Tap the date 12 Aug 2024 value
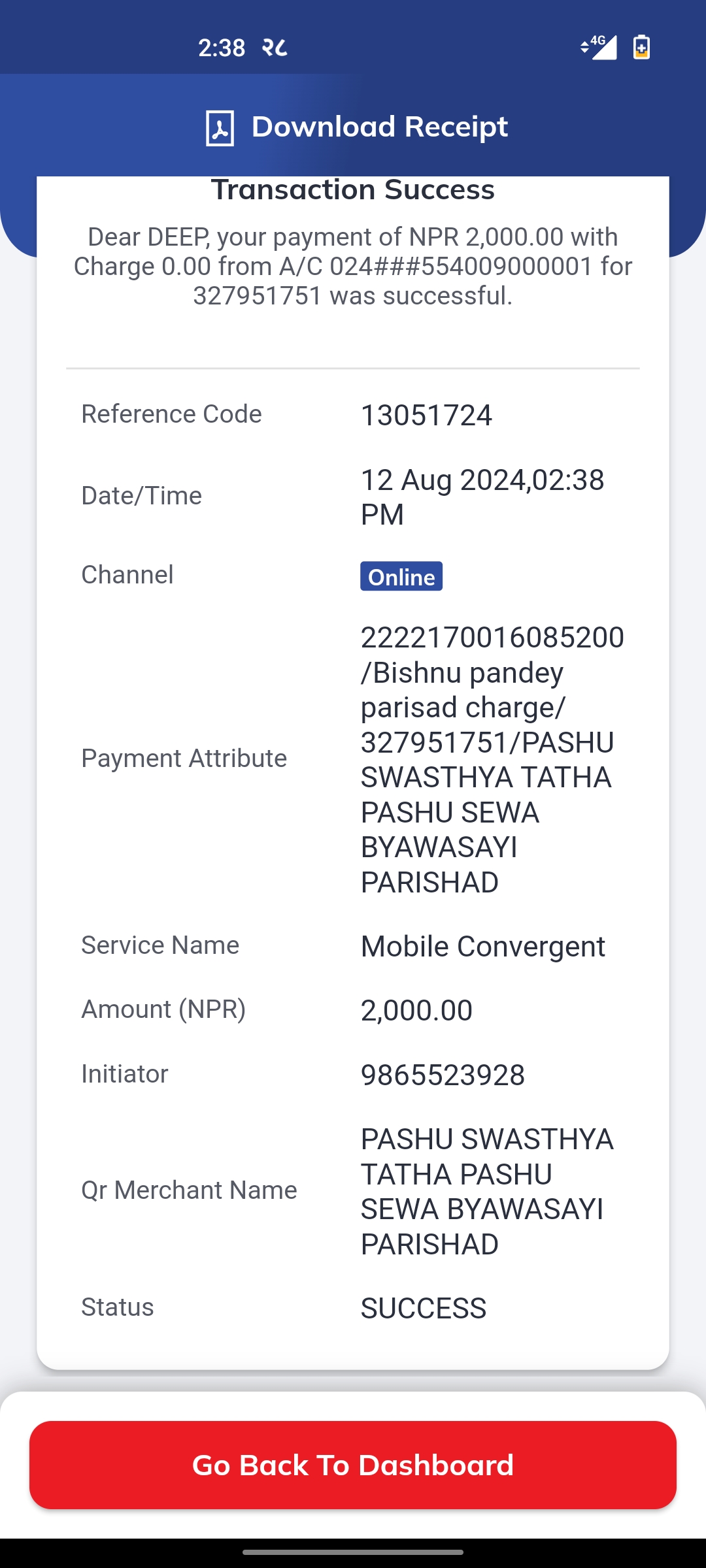The height and width of the screenshot is (1568, 706). (x=482, y=497)
